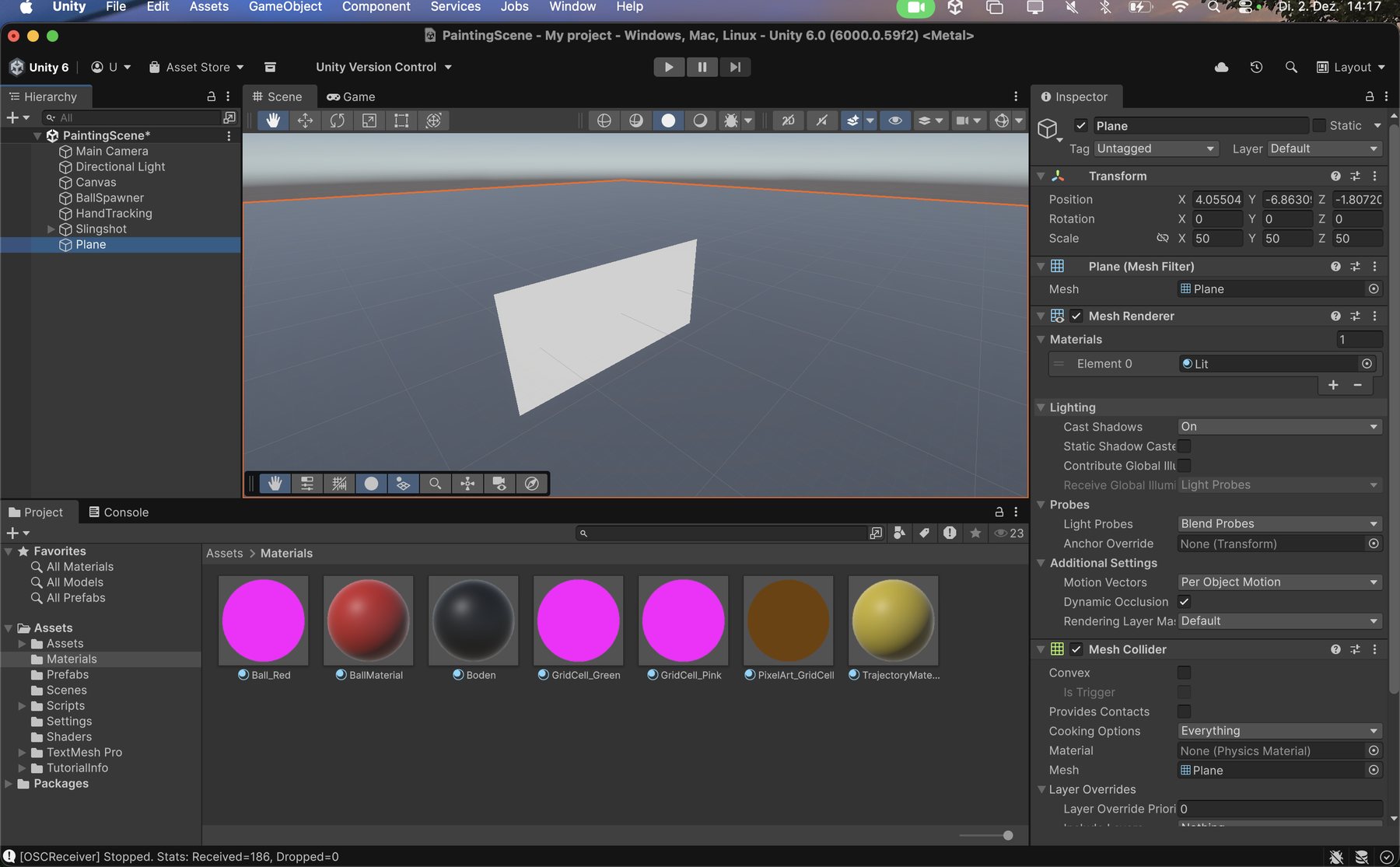This screenshot has height=867, width=1400.
Task: Expand the Slingshot hierarchy item
Action: click(x=51, y=229)
